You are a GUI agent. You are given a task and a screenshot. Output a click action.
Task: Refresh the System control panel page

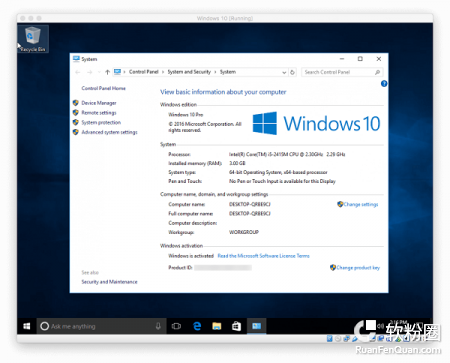tap(292, 72)
